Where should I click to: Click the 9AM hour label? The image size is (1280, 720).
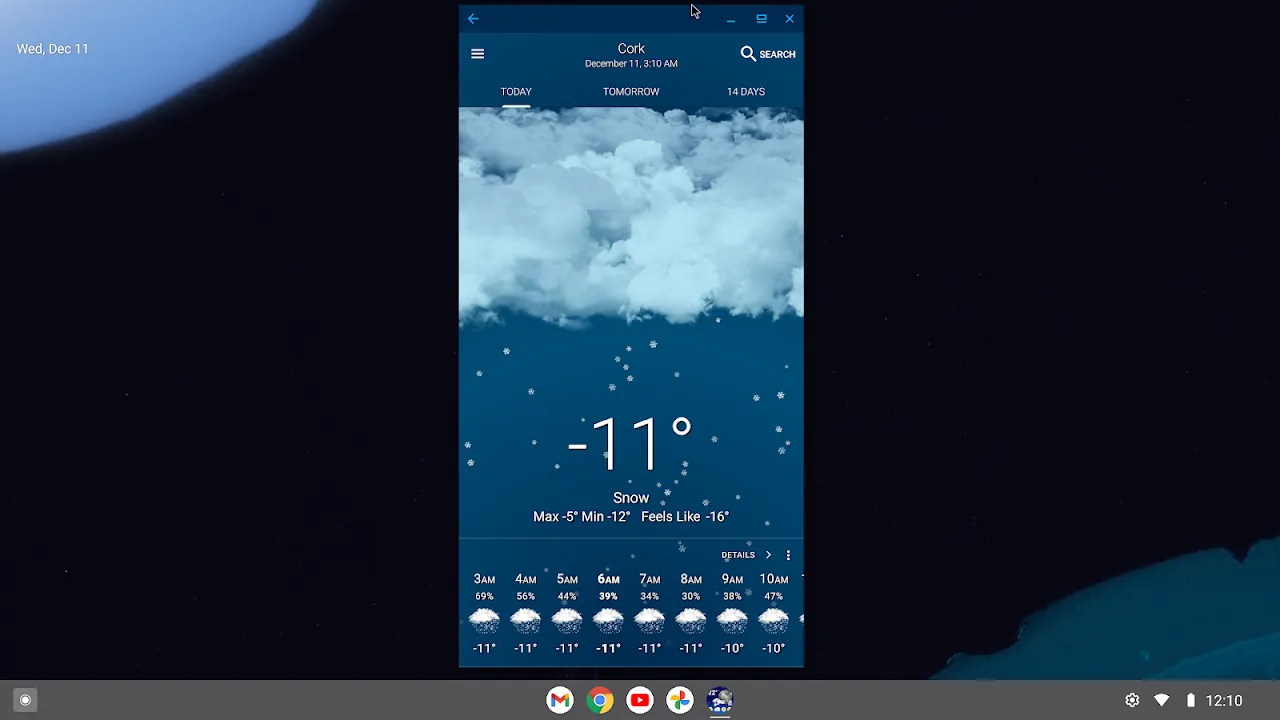click(x=732, y=579)
